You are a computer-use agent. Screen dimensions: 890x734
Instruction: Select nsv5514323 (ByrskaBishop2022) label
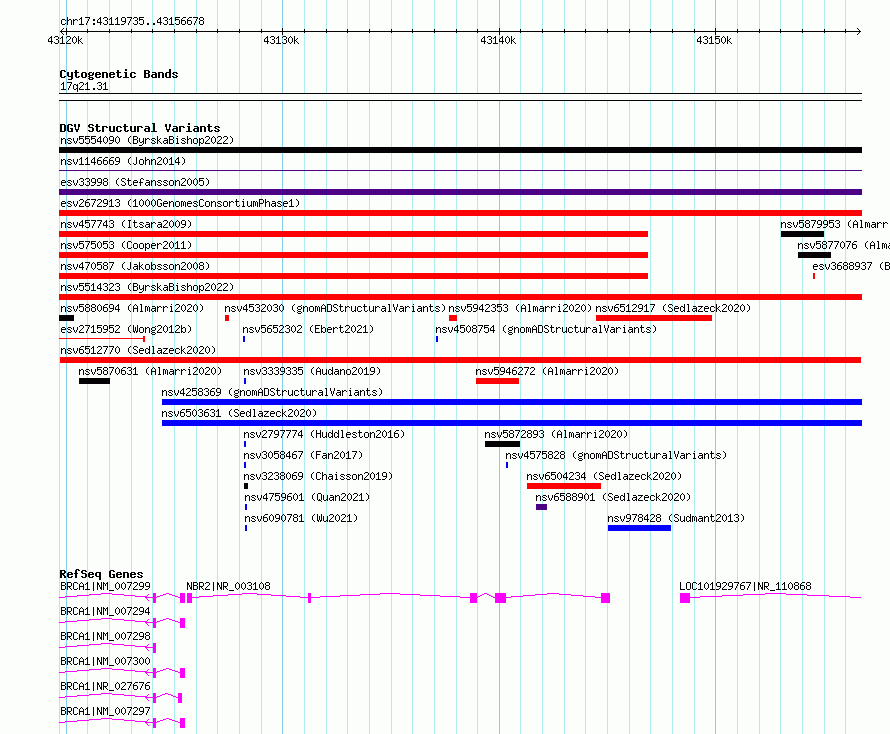click(147, 287)
